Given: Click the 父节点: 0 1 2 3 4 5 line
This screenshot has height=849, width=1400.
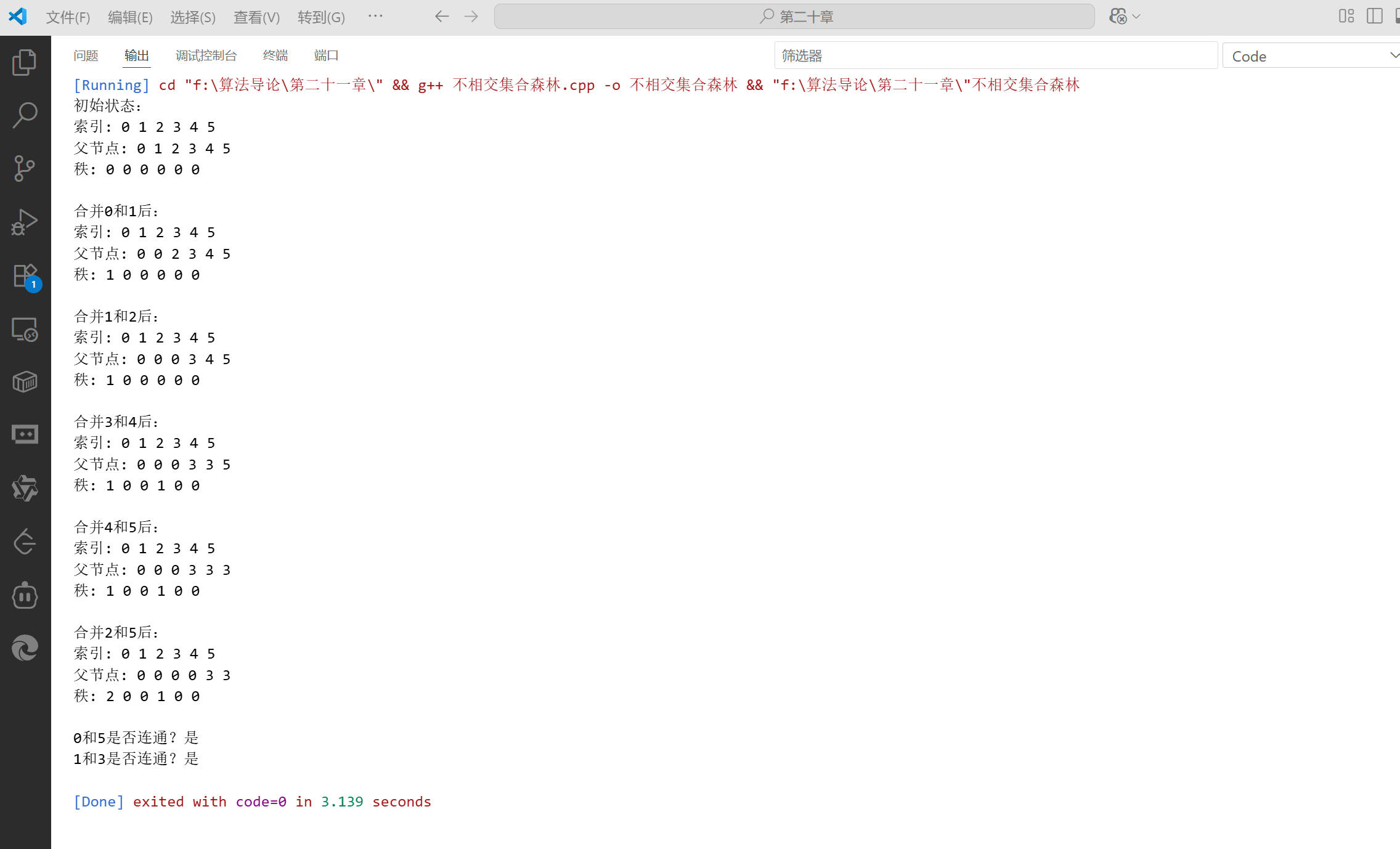Looking at the screenshot, I should coord(152,148).
